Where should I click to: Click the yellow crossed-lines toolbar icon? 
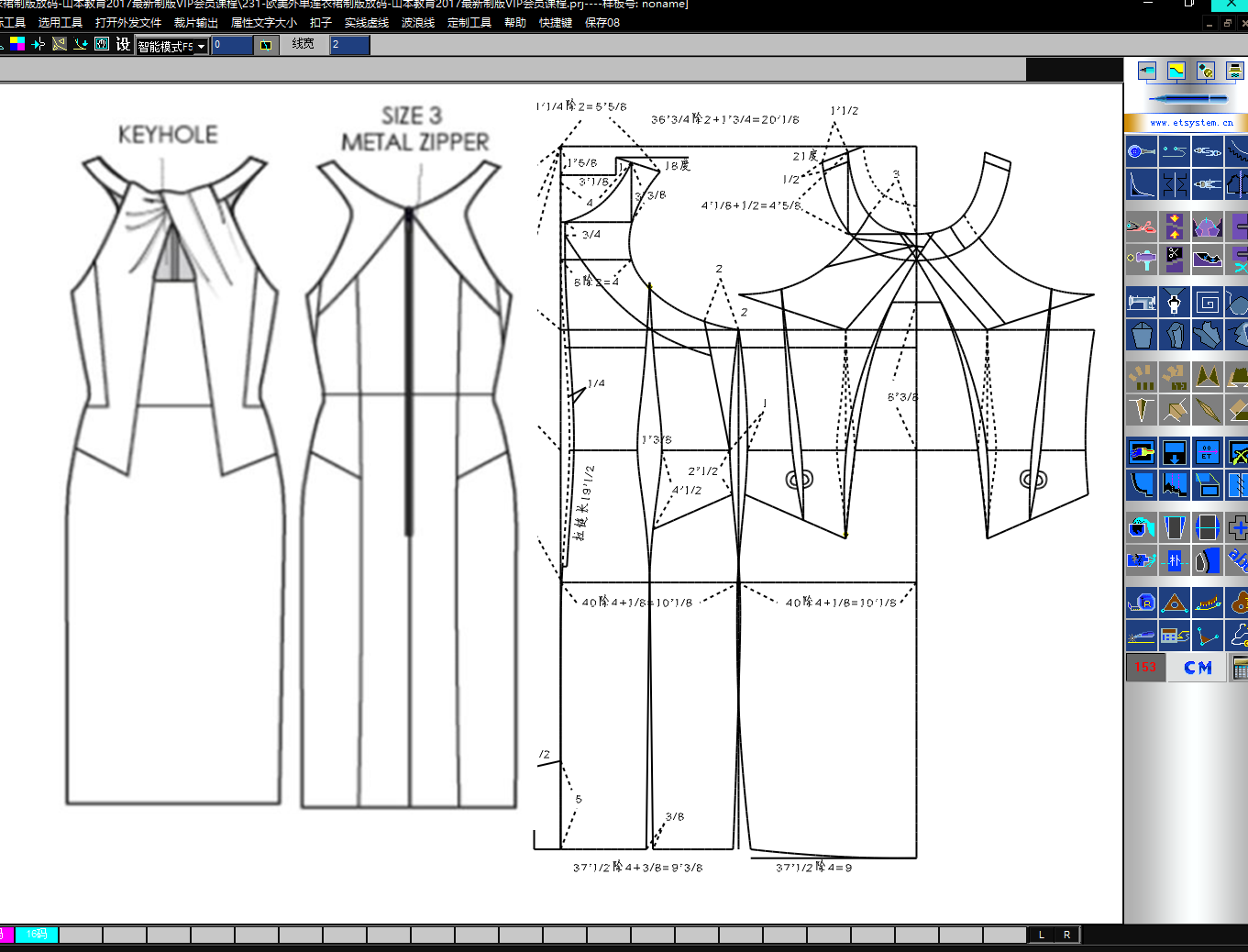60,43
